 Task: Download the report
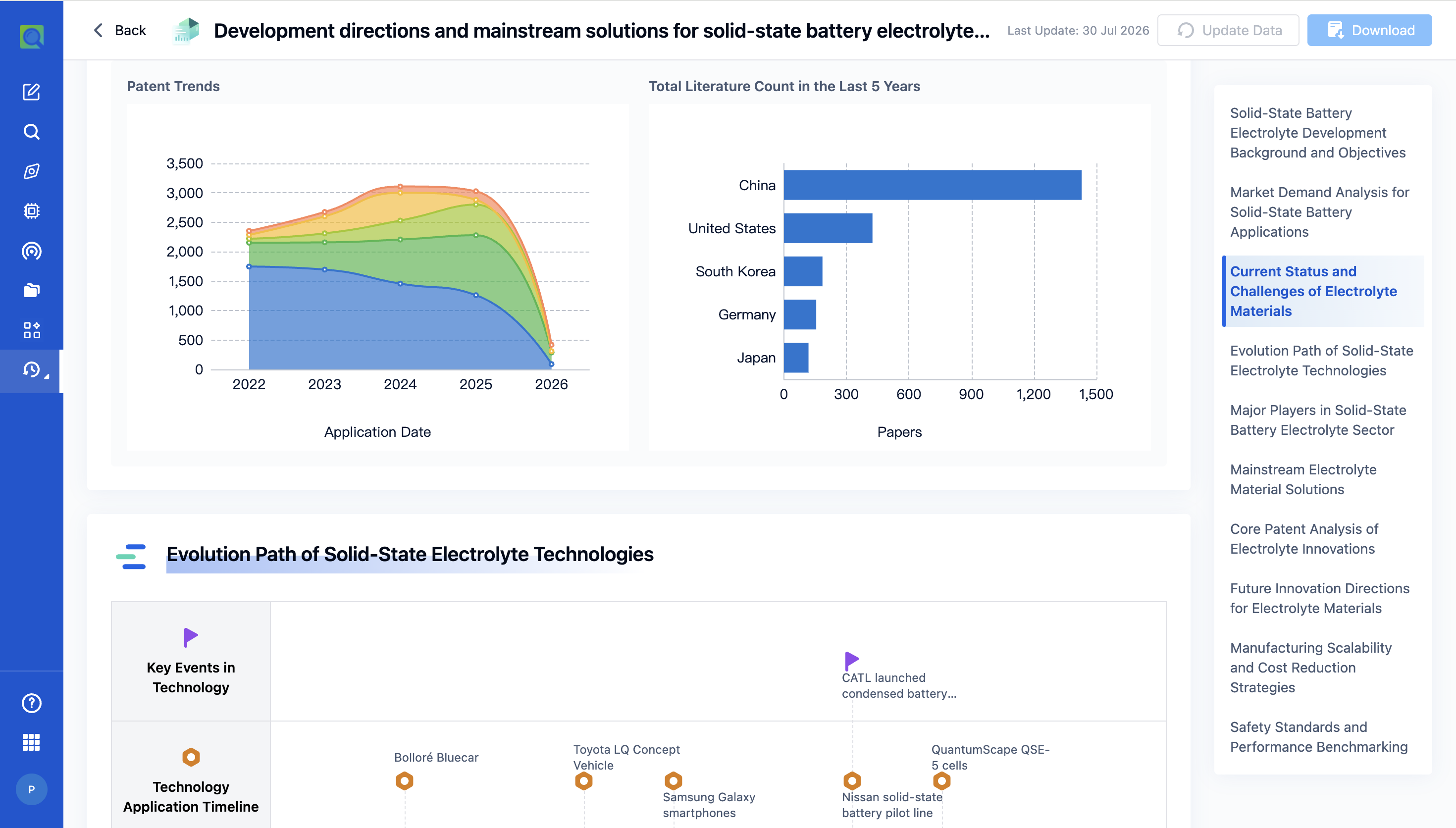click(1369, 30)
